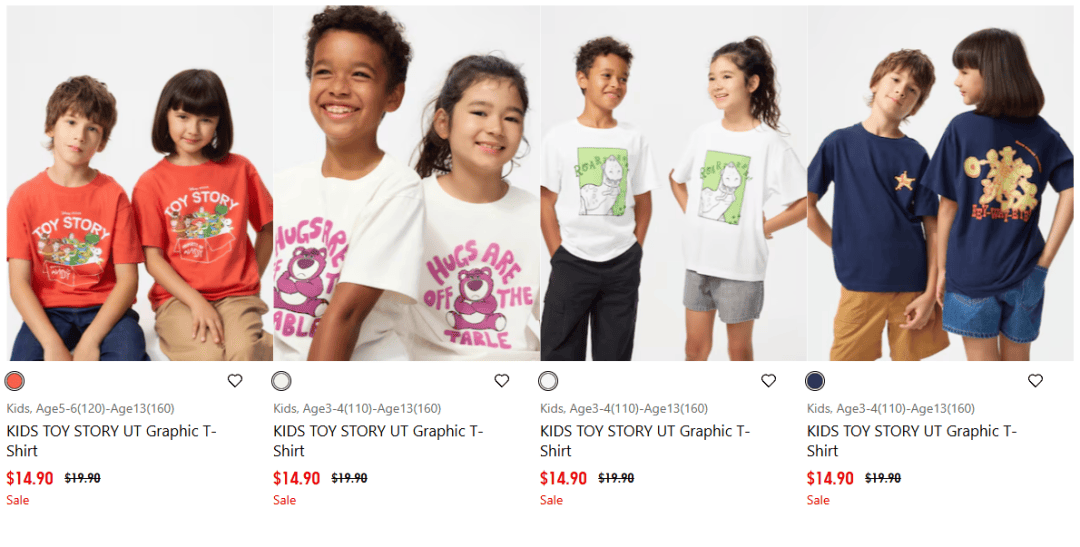Open red Toy Story shirt product image

(140, 183)
